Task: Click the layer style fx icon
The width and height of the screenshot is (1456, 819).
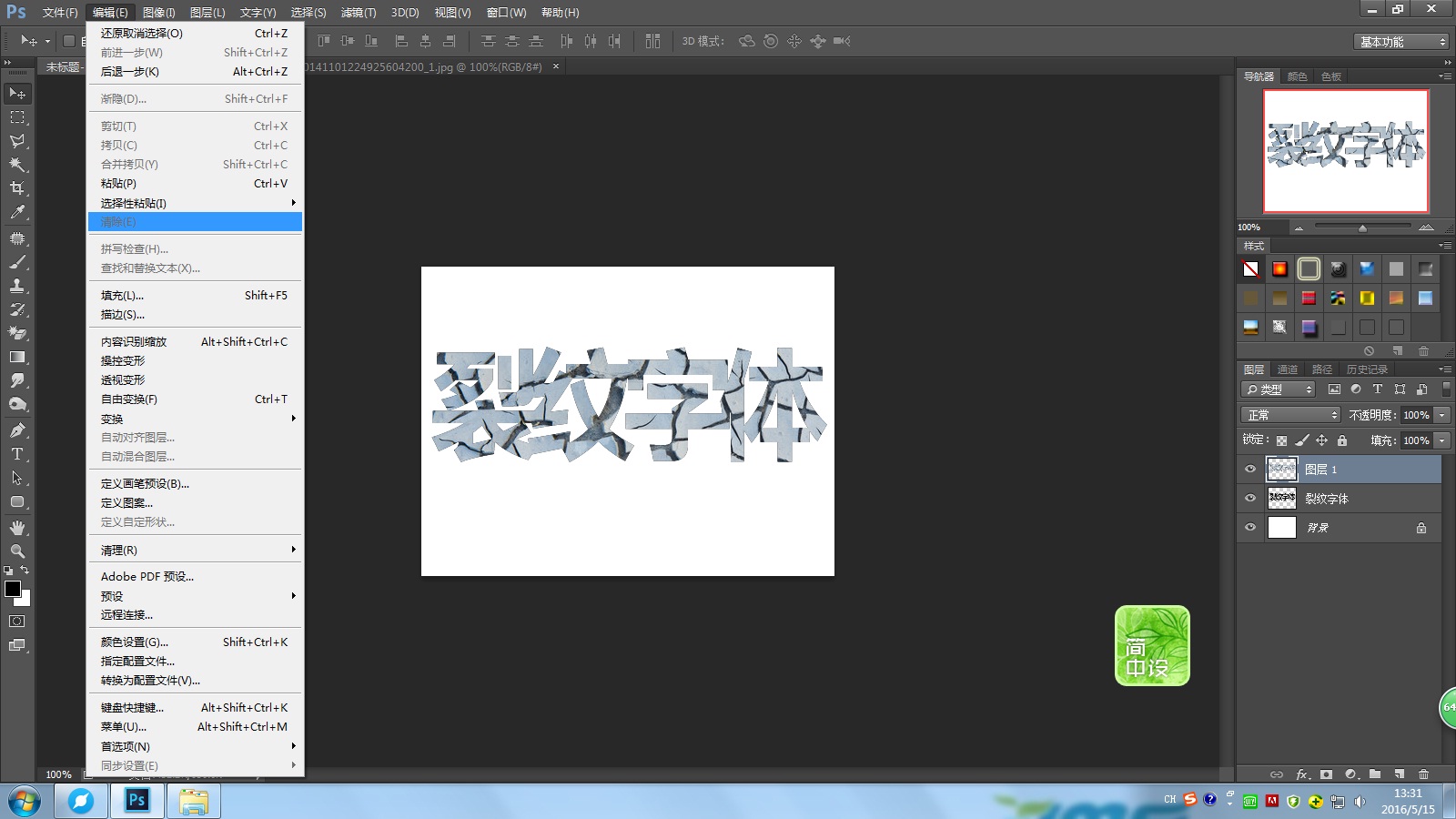Action: point(1302,774)
